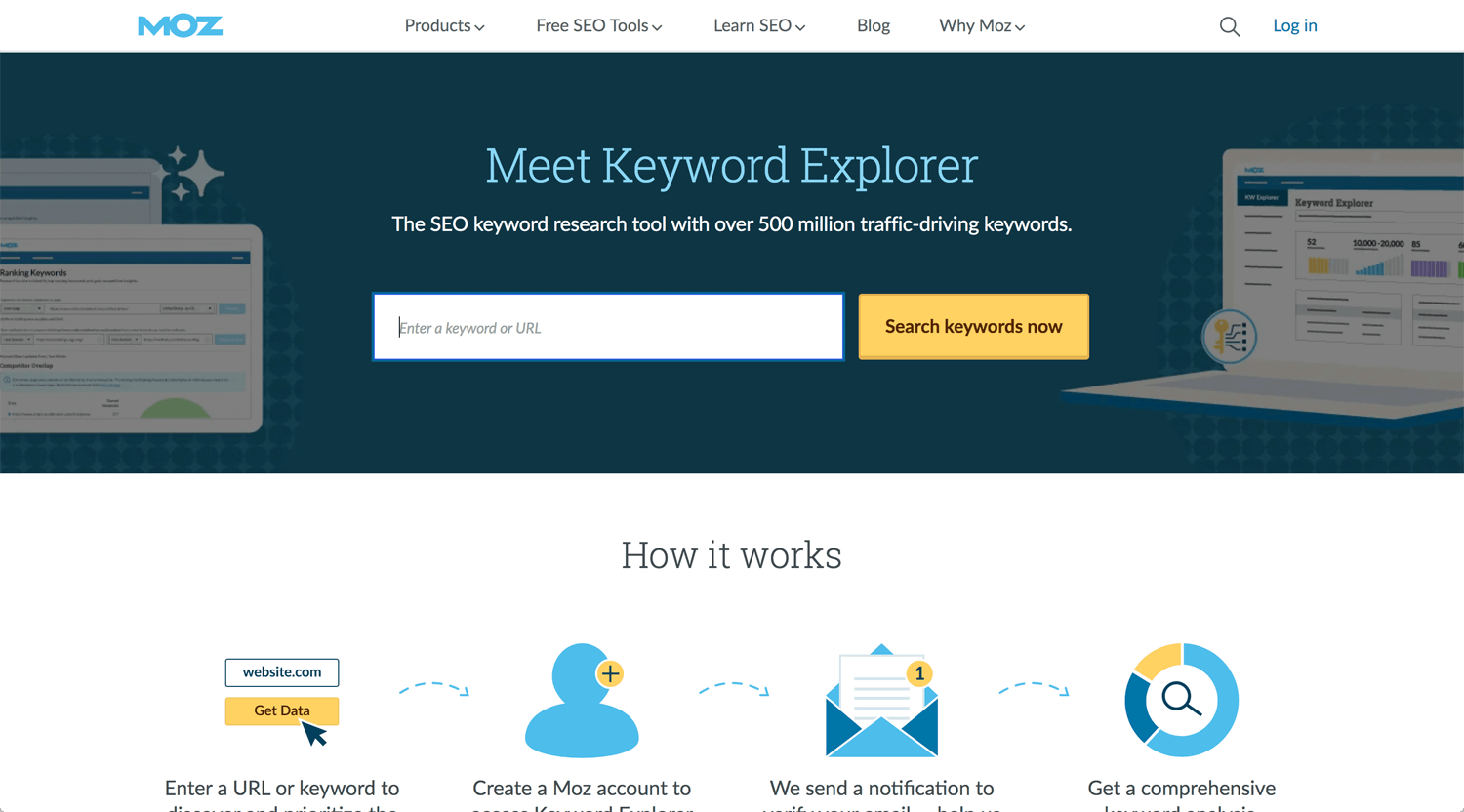Expand the Learn SEO menu

[759, 26]
